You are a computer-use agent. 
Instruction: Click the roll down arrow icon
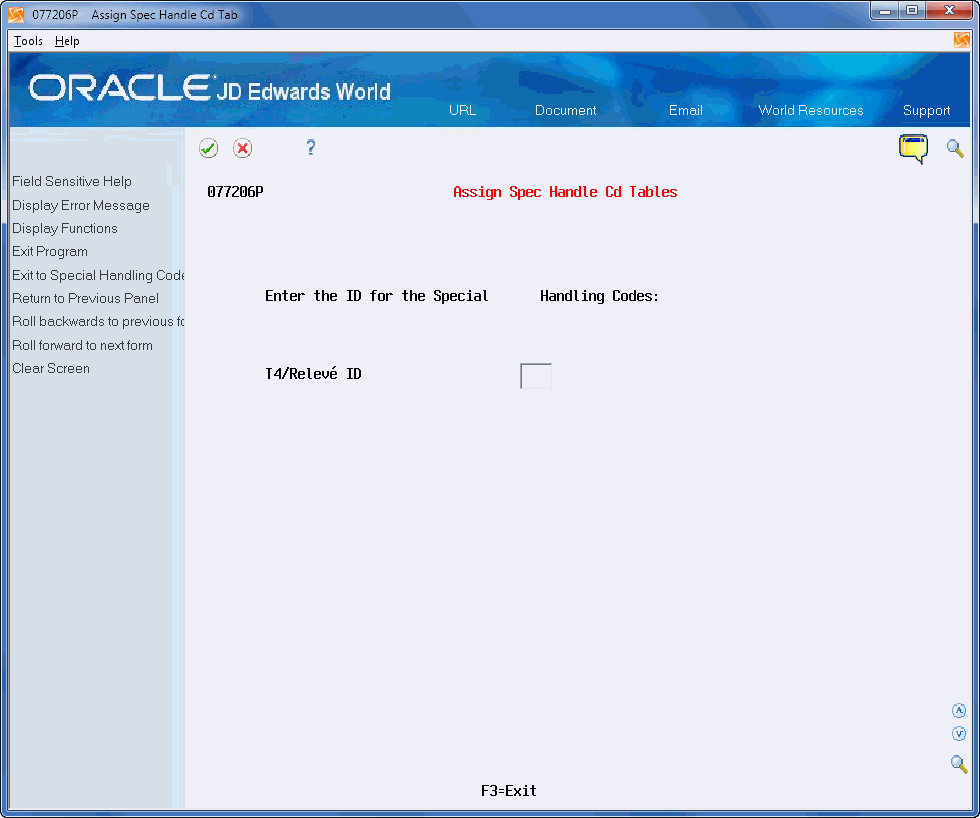point(959,734)
